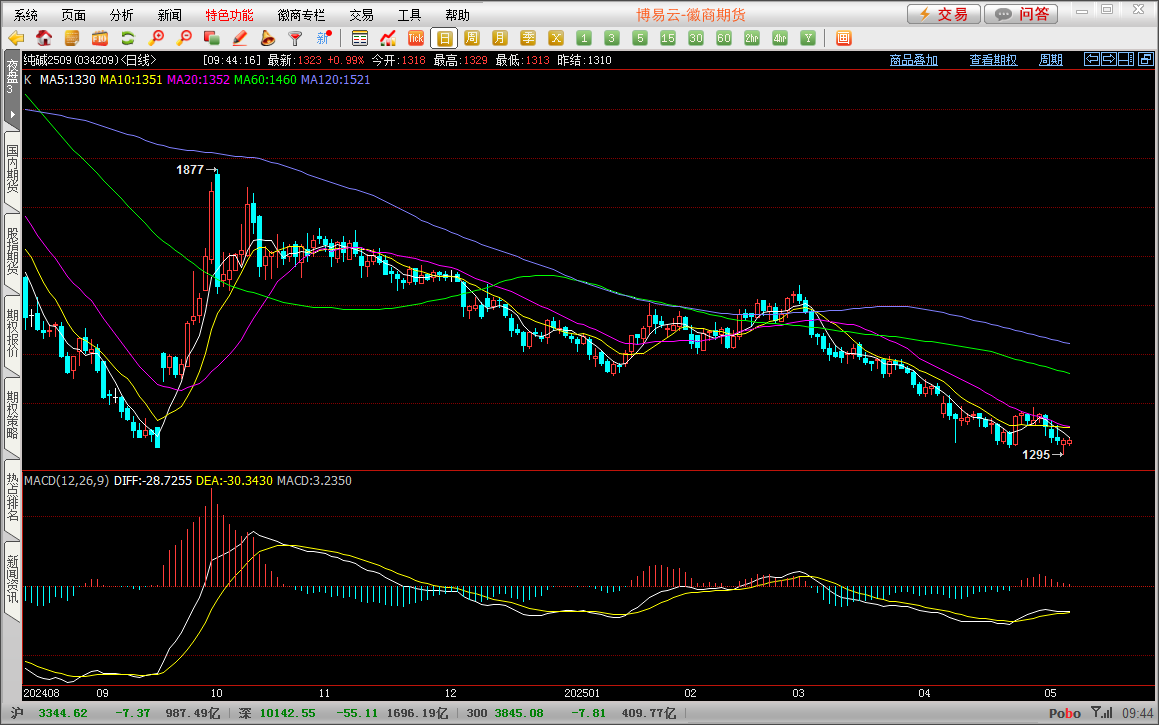Open the 页面 menu
Viewport: 1159px width, 725px height.
click(73, 15)
